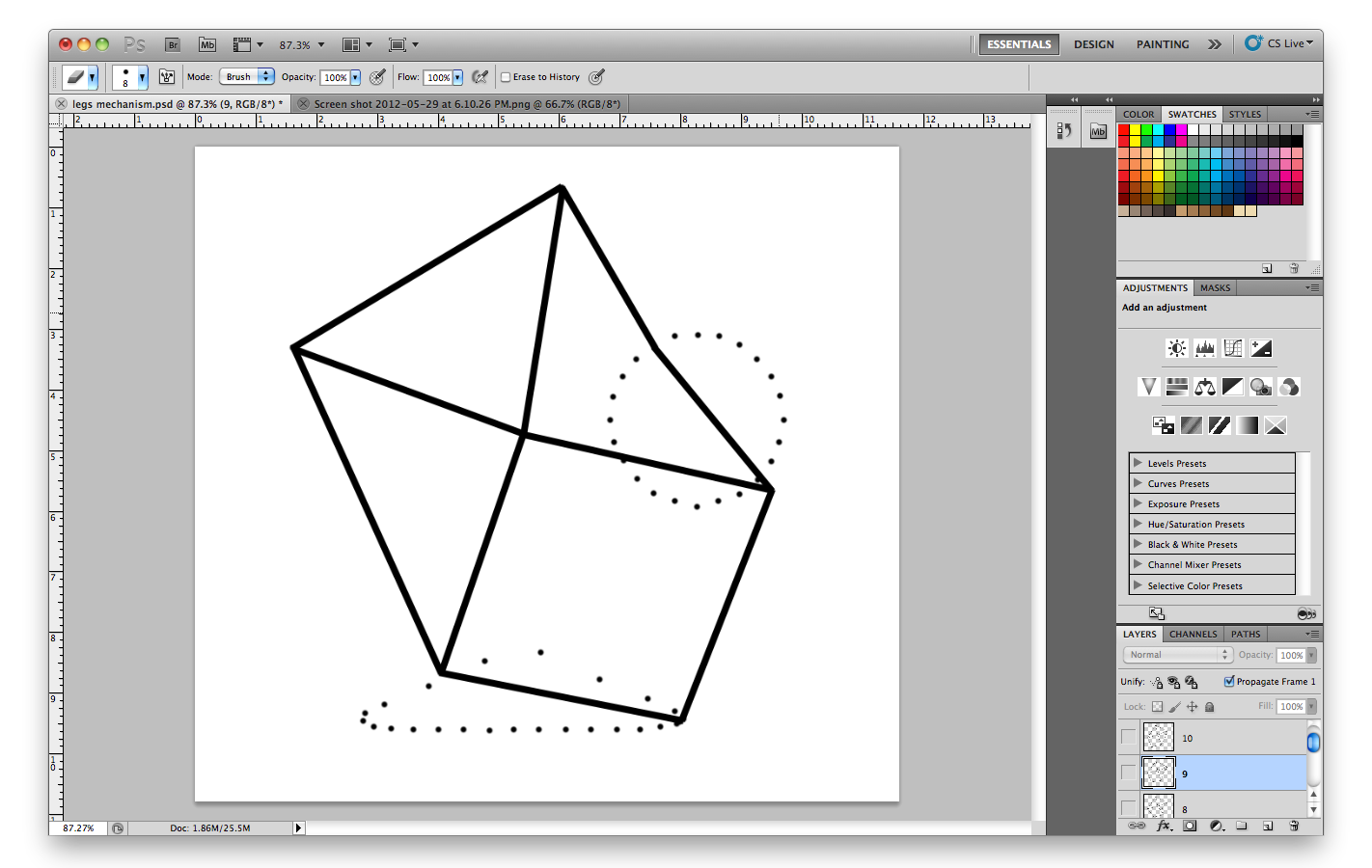Switch to the Screen shot 2012-05-29 document tab
The image size is (1372, 868).
467,104
